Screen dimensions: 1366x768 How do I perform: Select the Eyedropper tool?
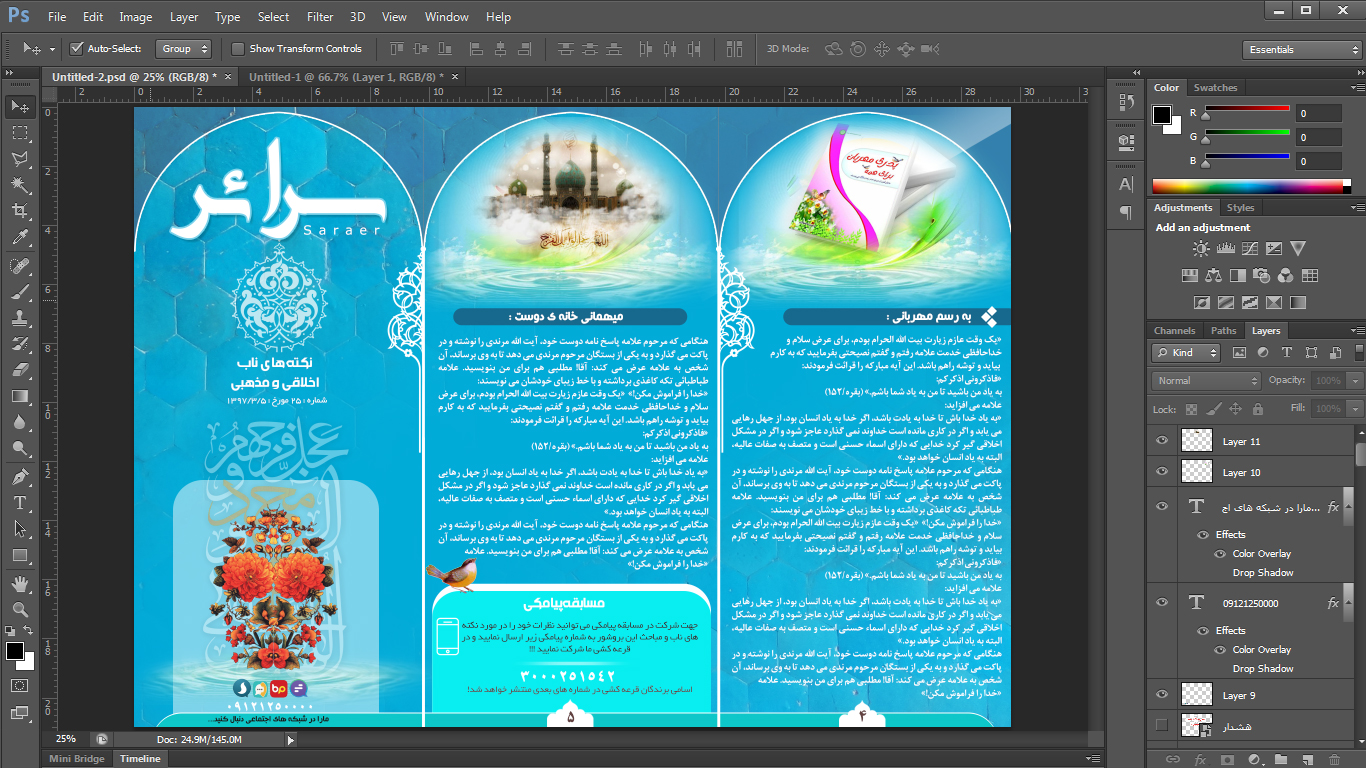tap(20, 238)
